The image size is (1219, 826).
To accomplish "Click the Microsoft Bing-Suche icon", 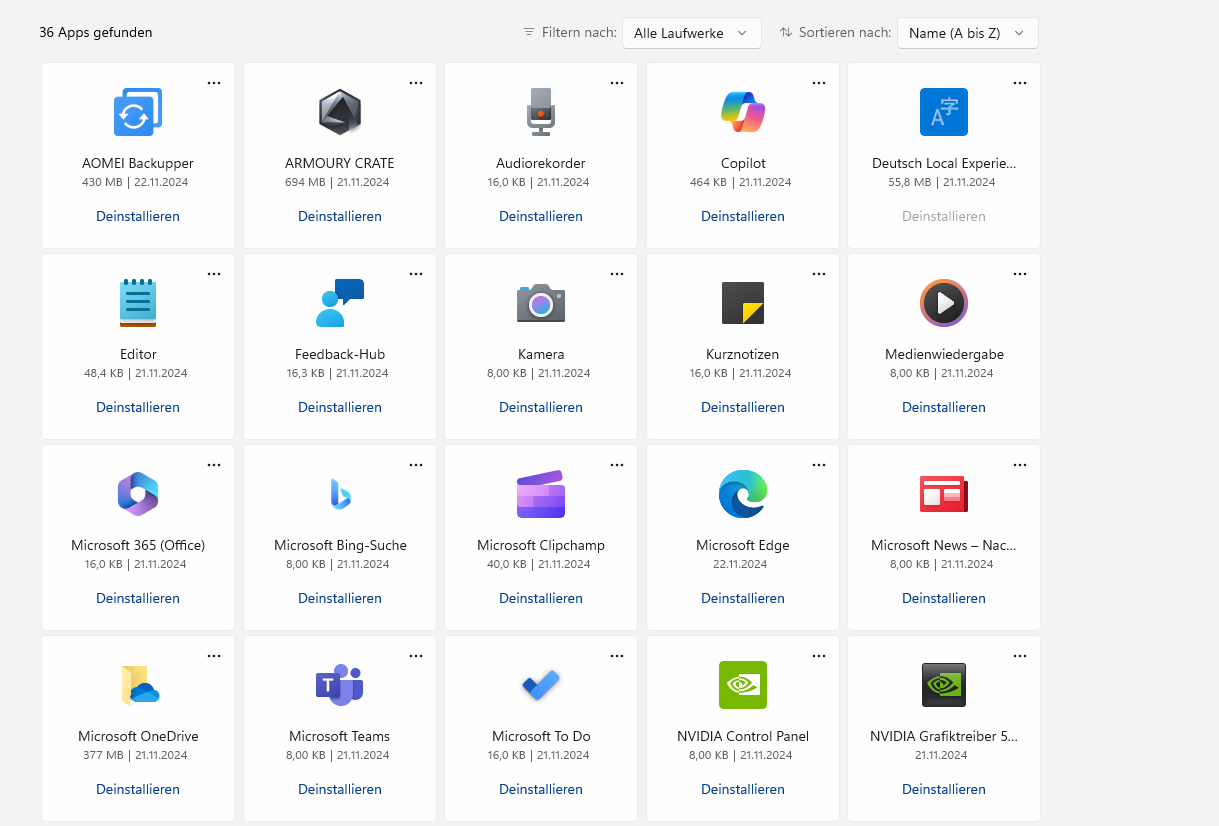I will coord(340,494).
